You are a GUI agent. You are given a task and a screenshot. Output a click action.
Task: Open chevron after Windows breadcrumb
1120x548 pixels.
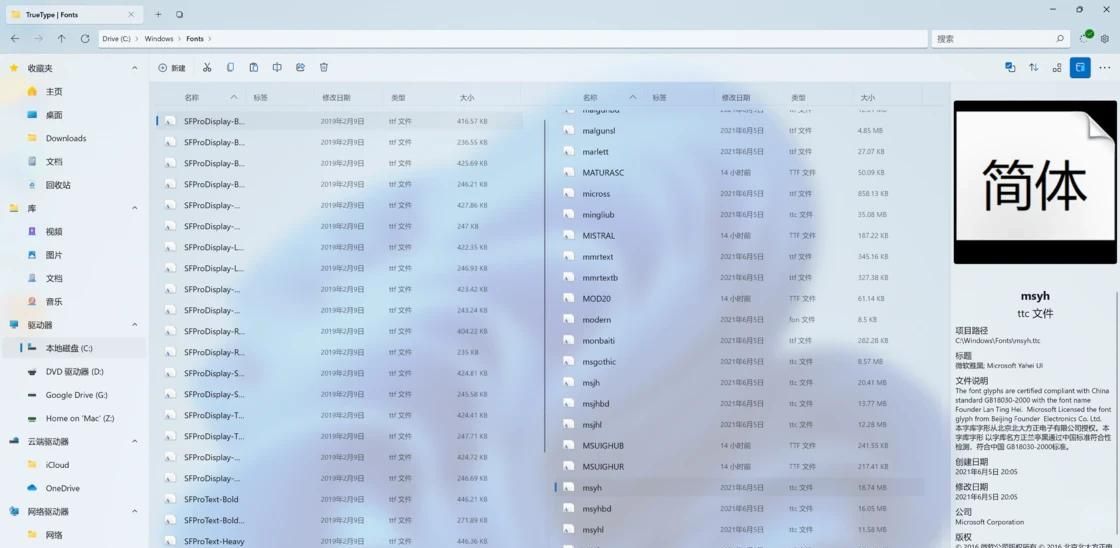coord(180,39)
